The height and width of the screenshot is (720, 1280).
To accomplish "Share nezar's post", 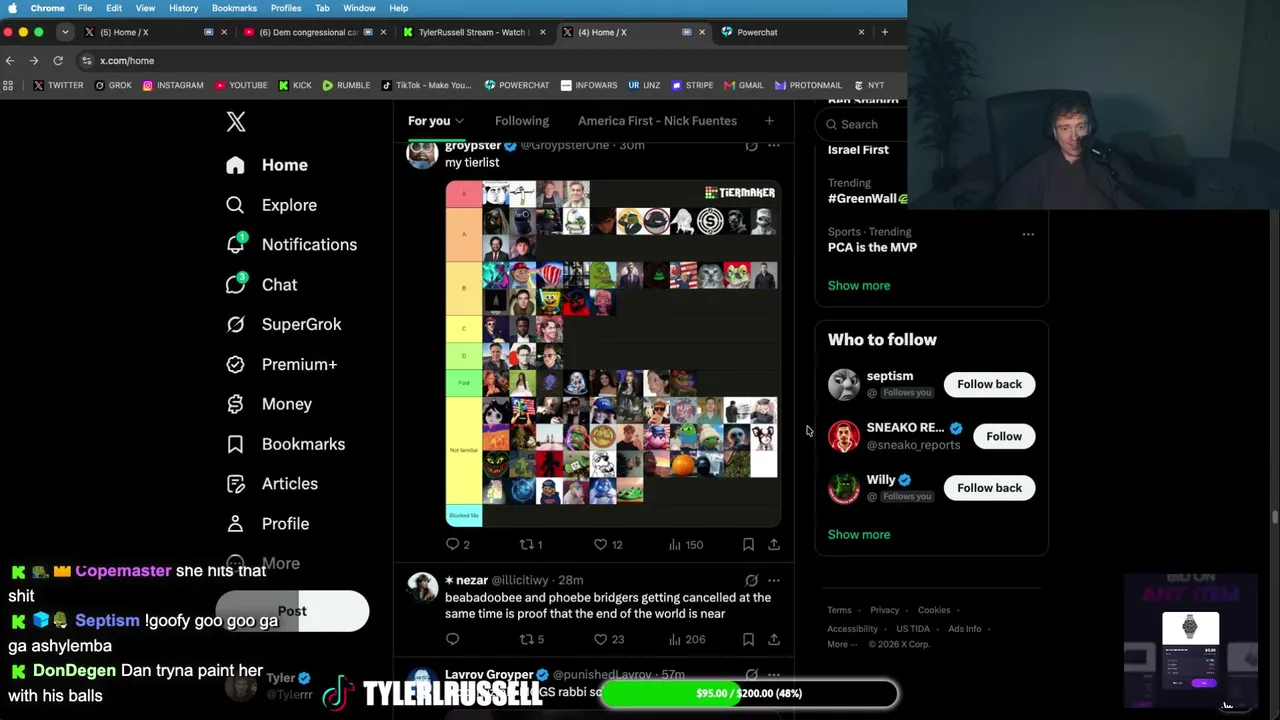I will click(774, 639).
